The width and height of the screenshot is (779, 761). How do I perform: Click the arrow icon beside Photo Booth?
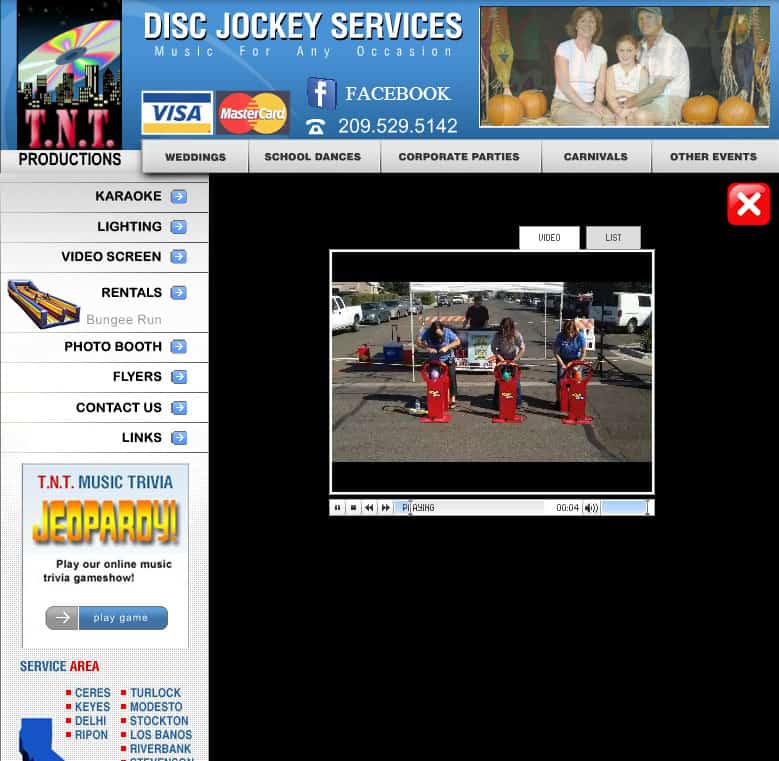coord(178,347)
